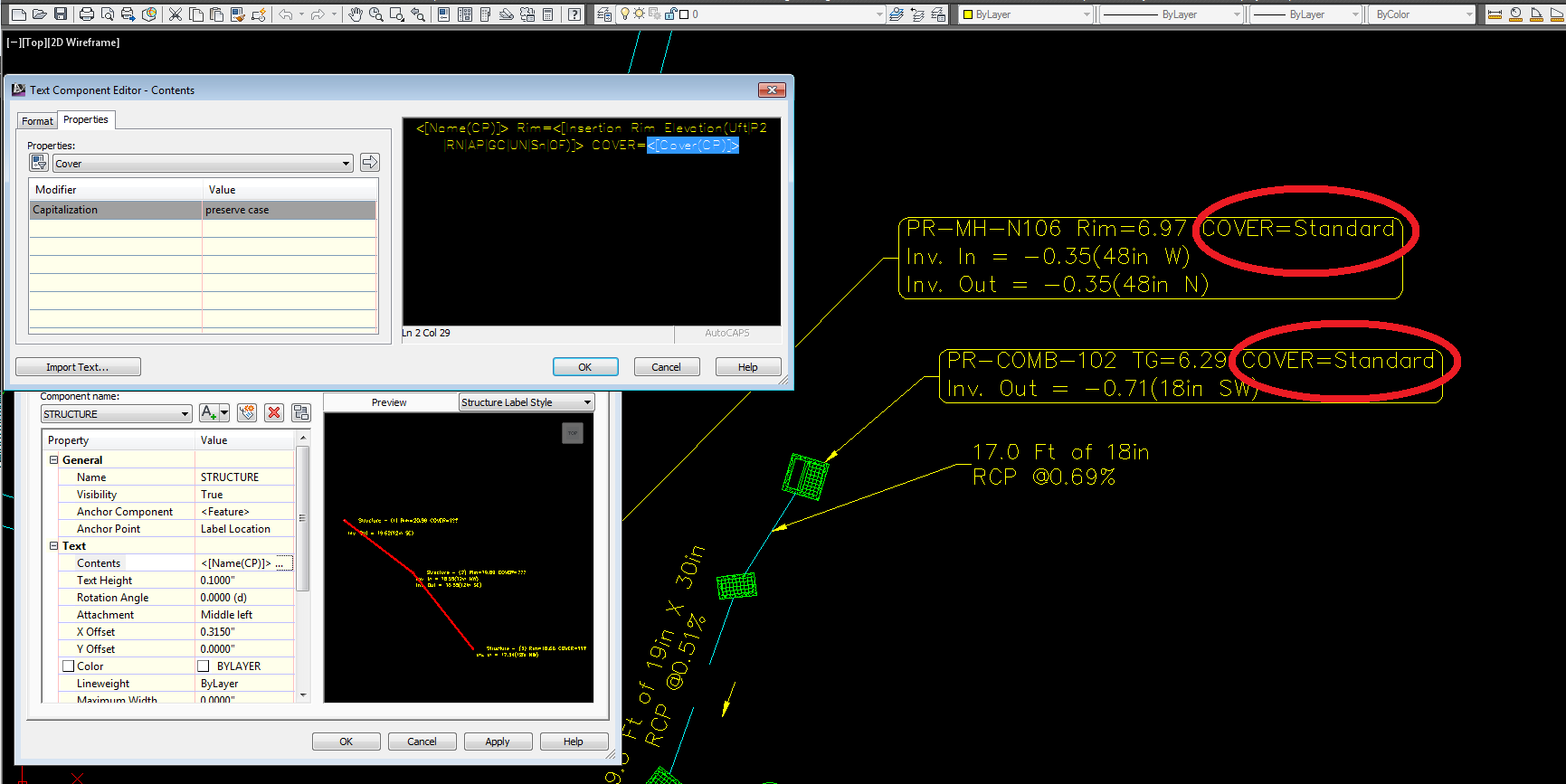
Task: Click the Zoom Realtime icon
Action: coord(376,14)
